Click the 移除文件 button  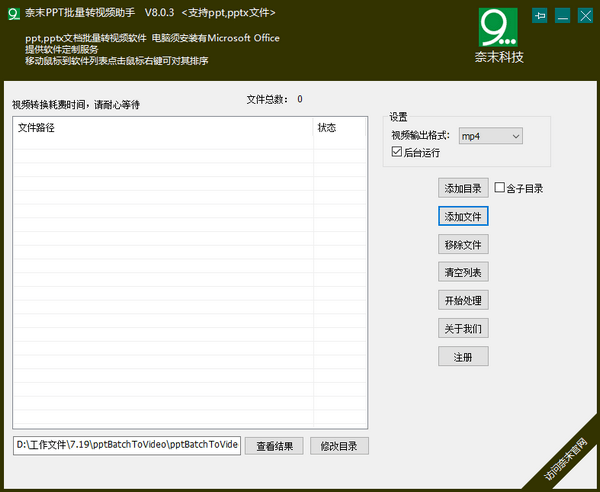[x=463, y=244]
